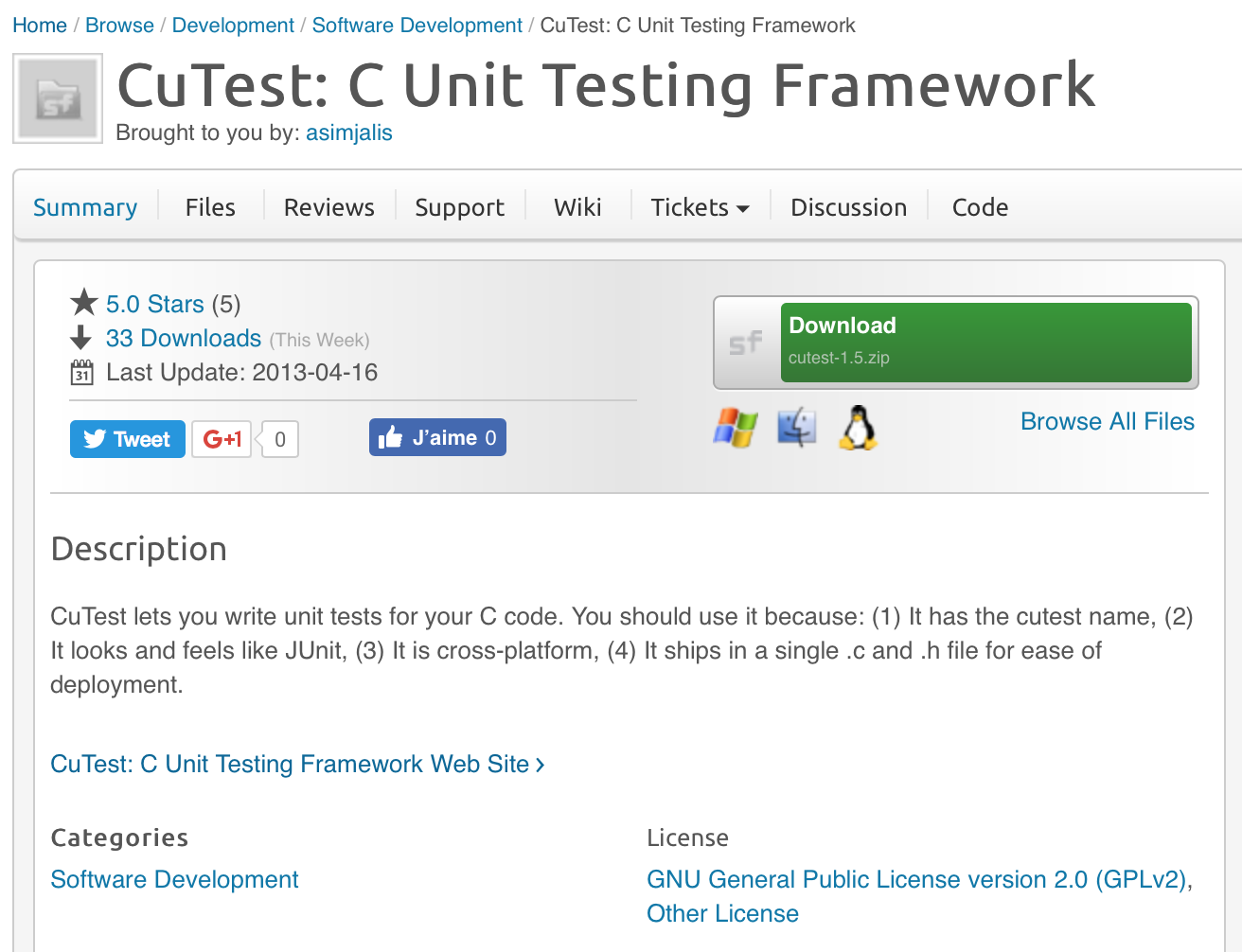Expand the Tickets dropdown

click(700, 207)
